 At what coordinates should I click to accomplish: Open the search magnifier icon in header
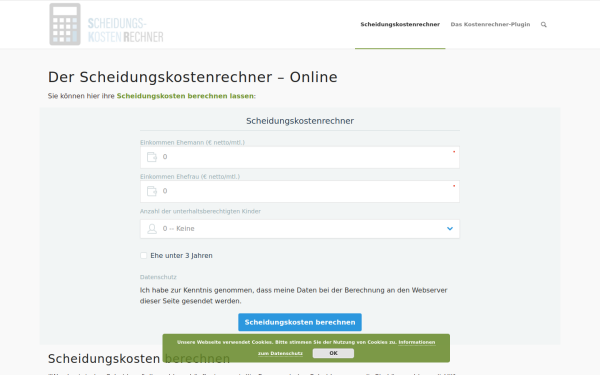click(x=543, y=24)
